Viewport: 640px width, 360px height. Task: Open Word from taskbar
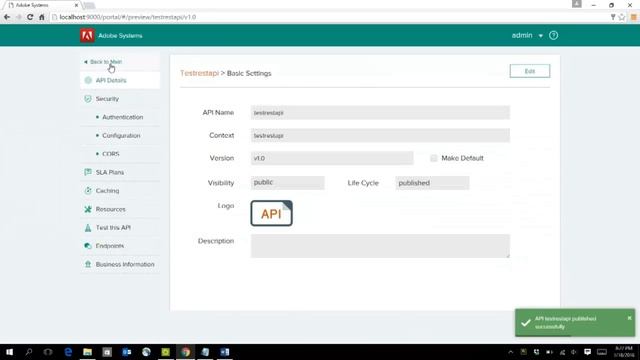pos(225,352)
